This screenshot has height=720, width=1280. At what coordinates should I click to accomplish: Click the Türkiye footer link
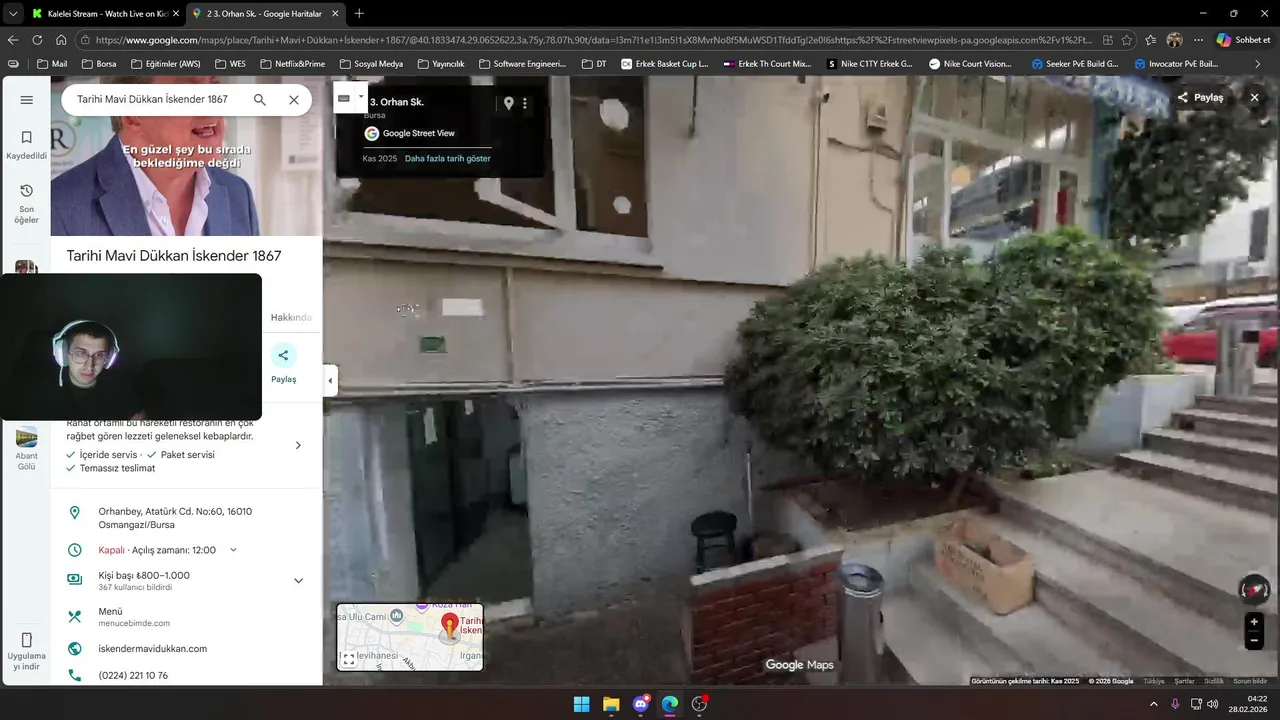(x=1154, y=681)
